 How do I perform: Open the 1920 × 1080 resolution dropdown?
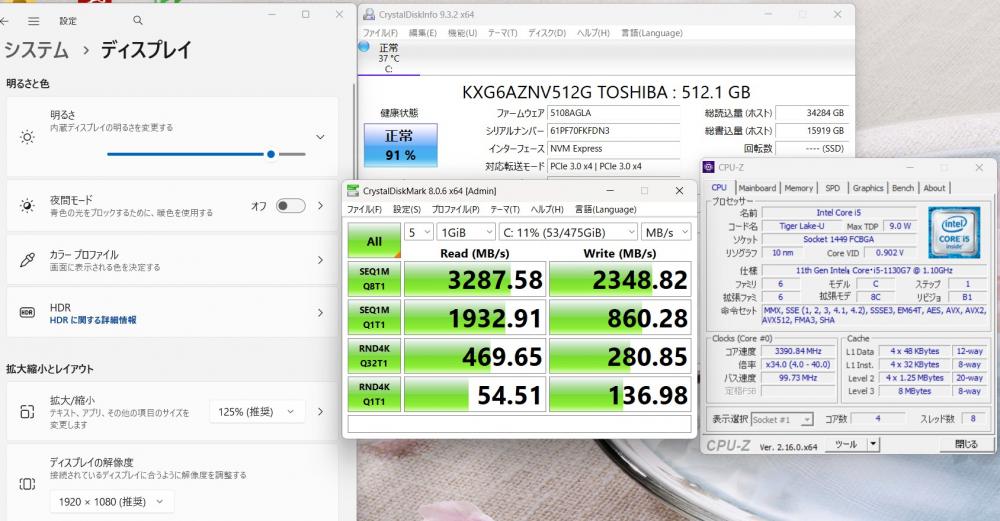coord(111,502)
